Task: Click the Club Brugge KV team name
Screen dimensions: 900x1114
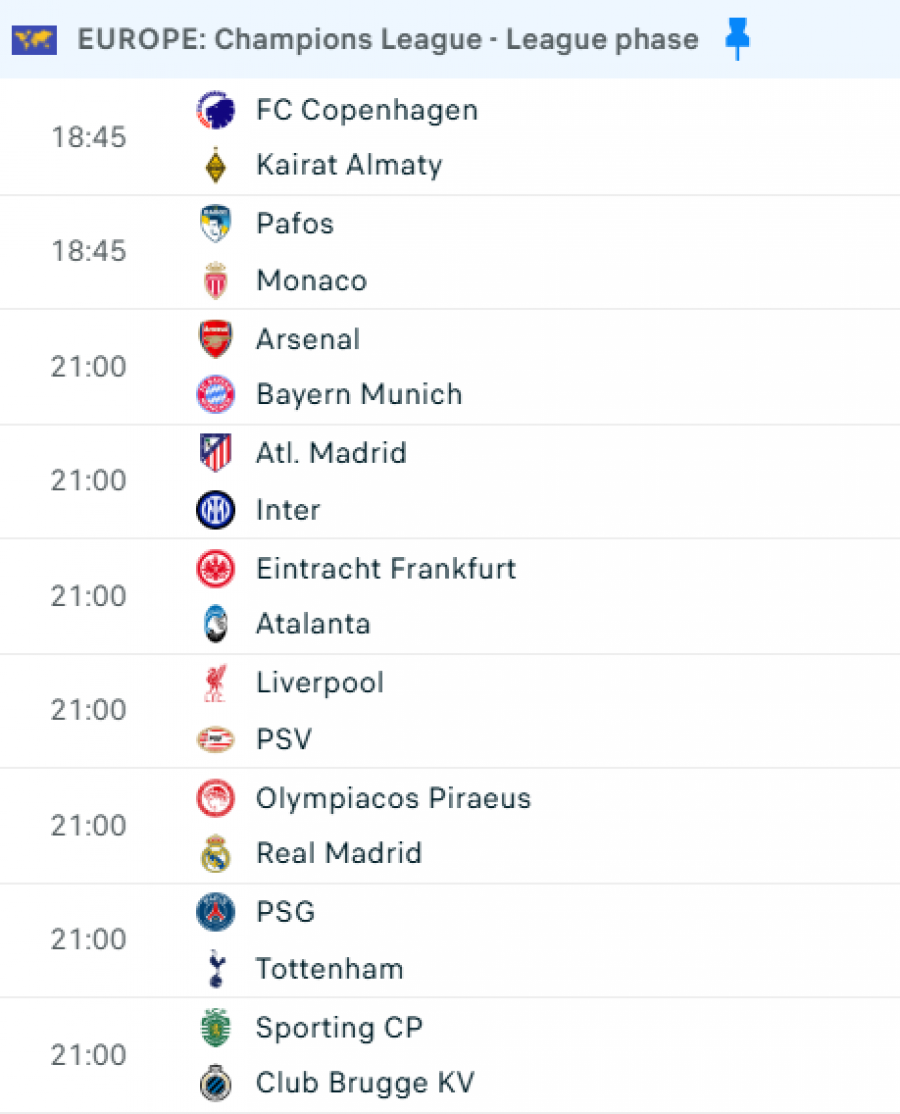Action: coord(365,1083)
